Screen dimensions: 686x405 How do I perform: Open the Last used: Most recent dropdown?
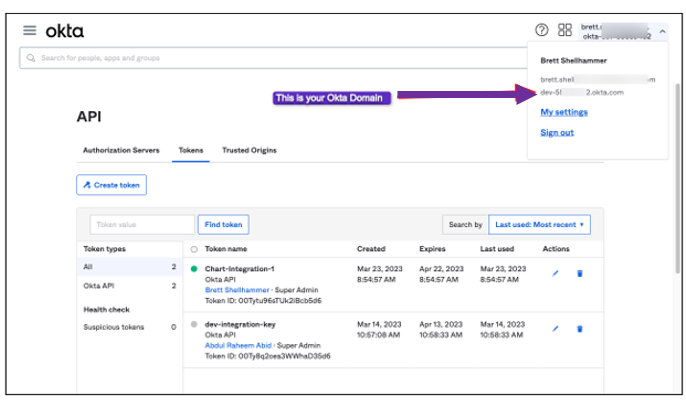539,224
